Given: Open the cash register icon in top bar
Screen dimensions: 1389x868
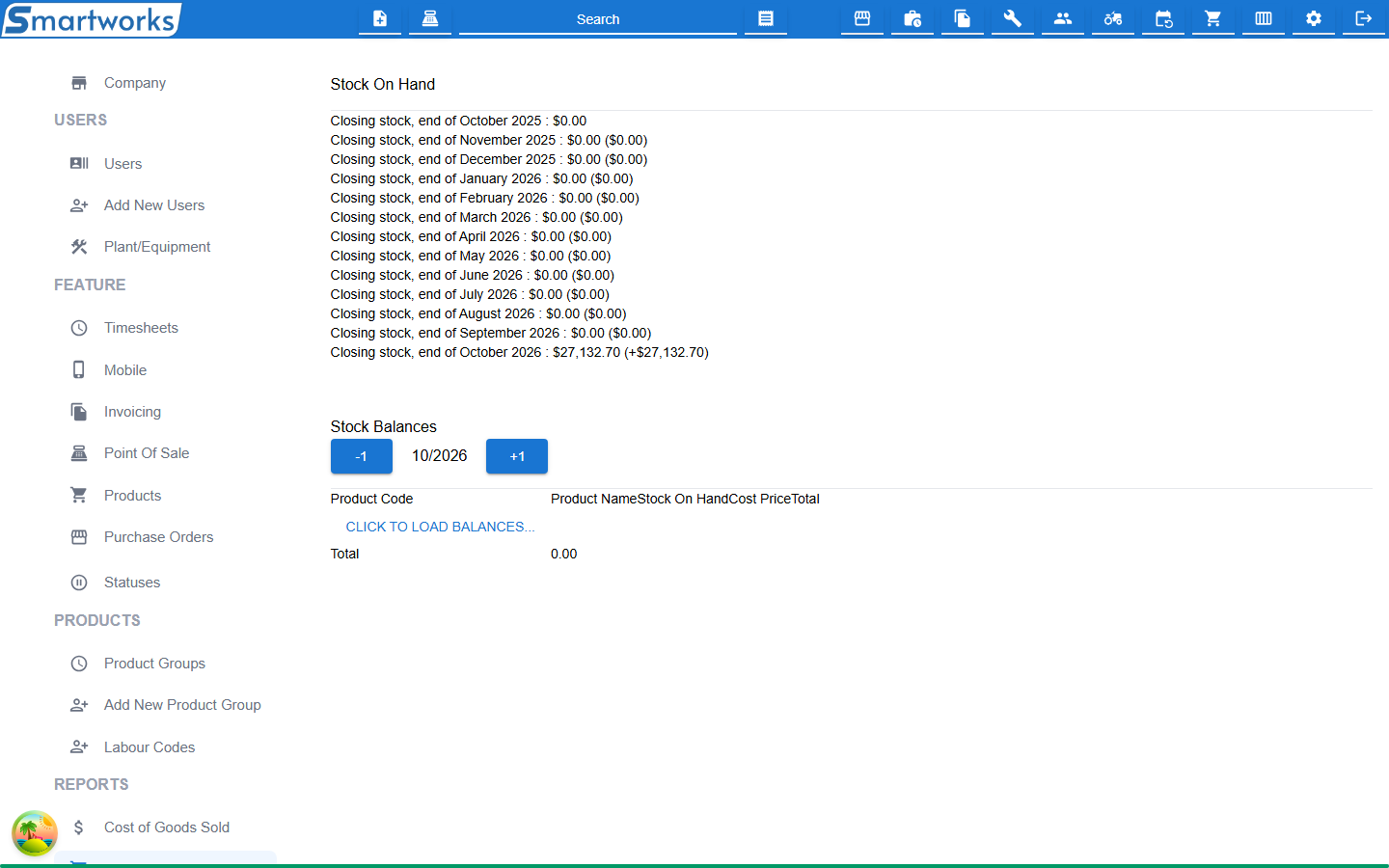Looking at the screenshot, I should (430, 18).
